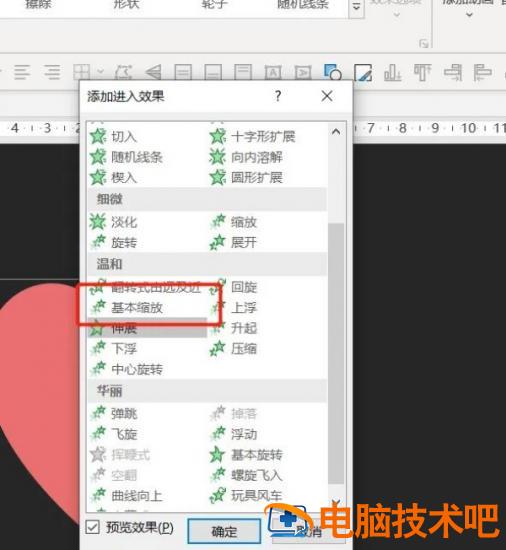Screen dimensions: 506x550
Task: Open the 效果选项 dropdown arrow in ribbon
Action: [397, 15]
